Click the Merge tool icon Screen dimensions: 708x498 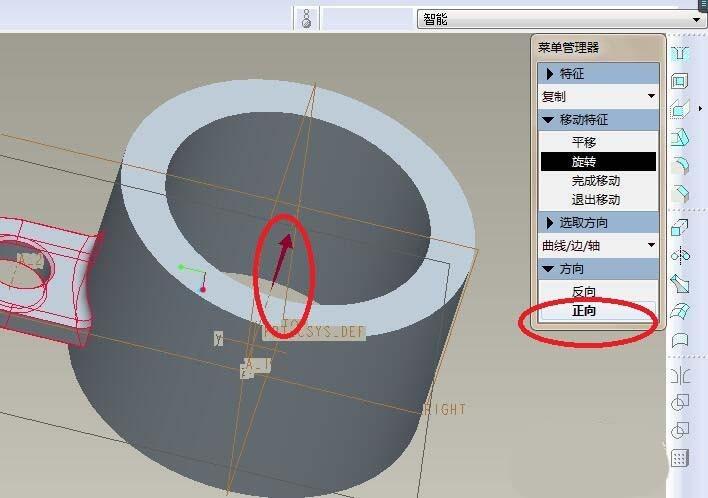pyautogui.click(x=680, y=402)
